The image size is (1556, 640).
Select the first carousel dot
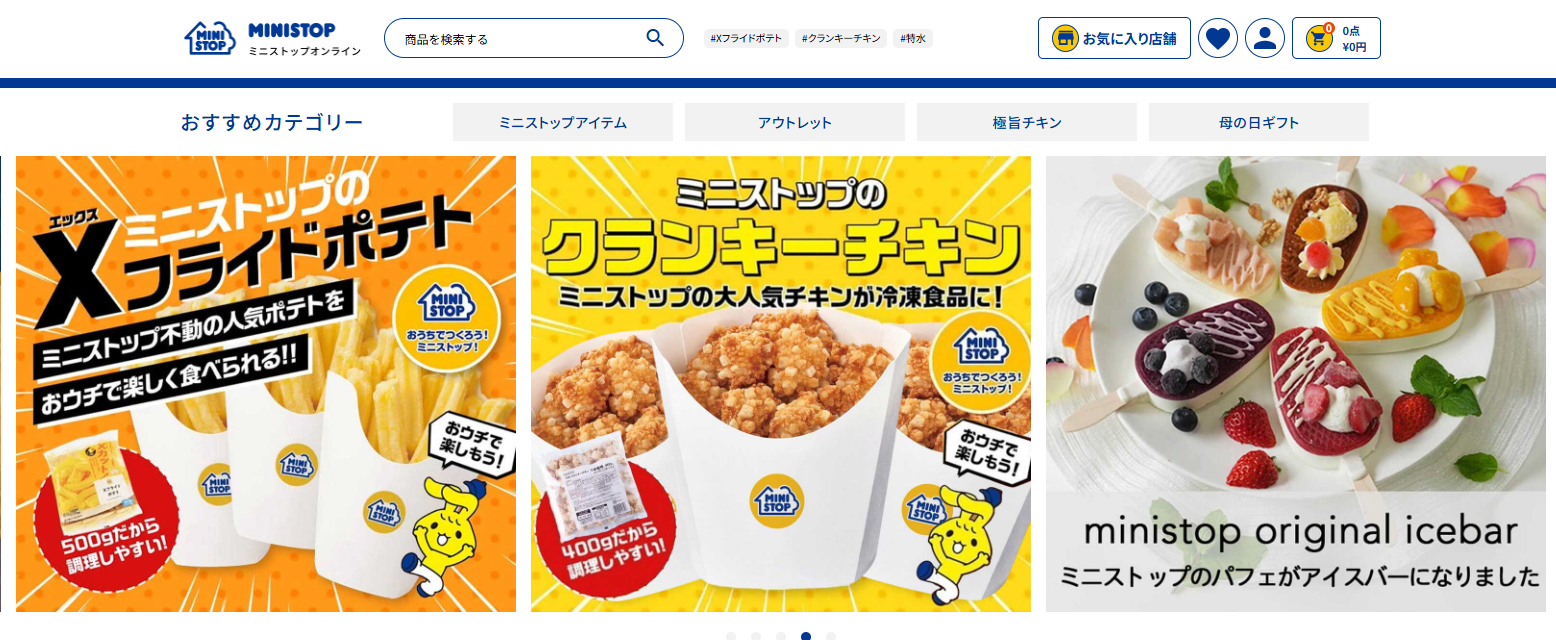(731, 636)
